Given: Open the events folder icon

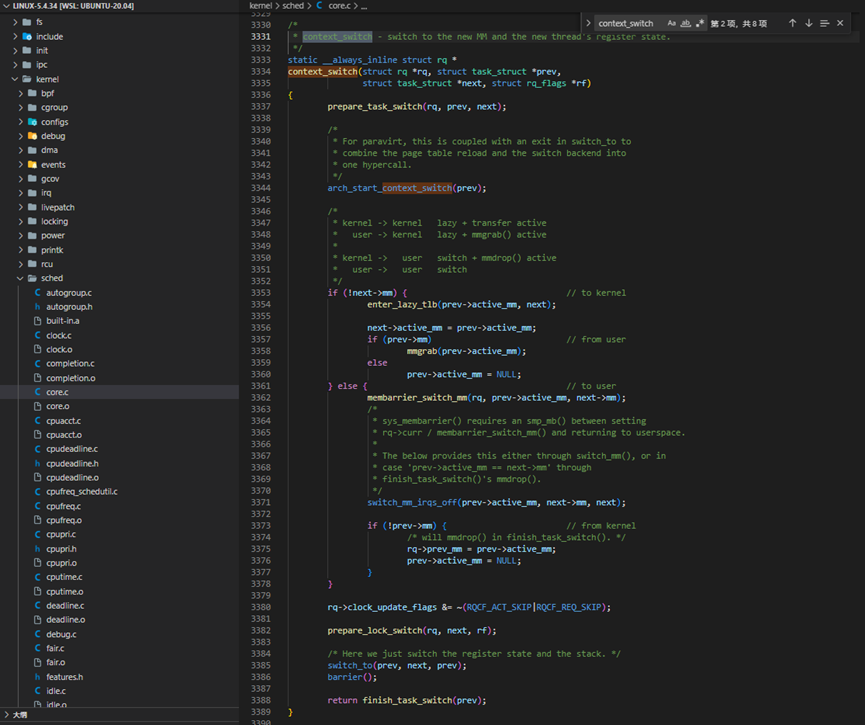Looking at the screenshot, I should [32, 164].
